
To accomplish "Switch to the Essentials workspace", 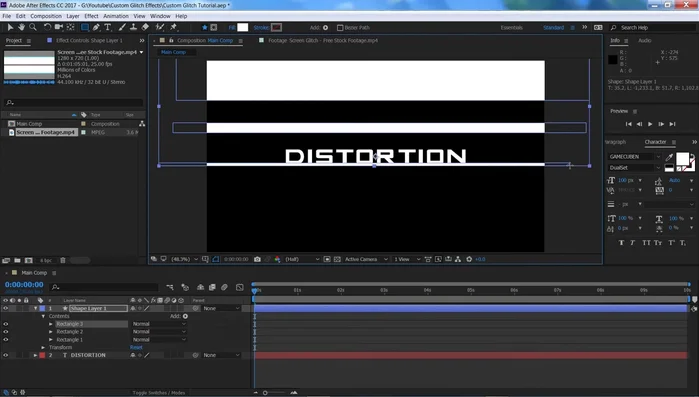I will [x=511, y=28].
